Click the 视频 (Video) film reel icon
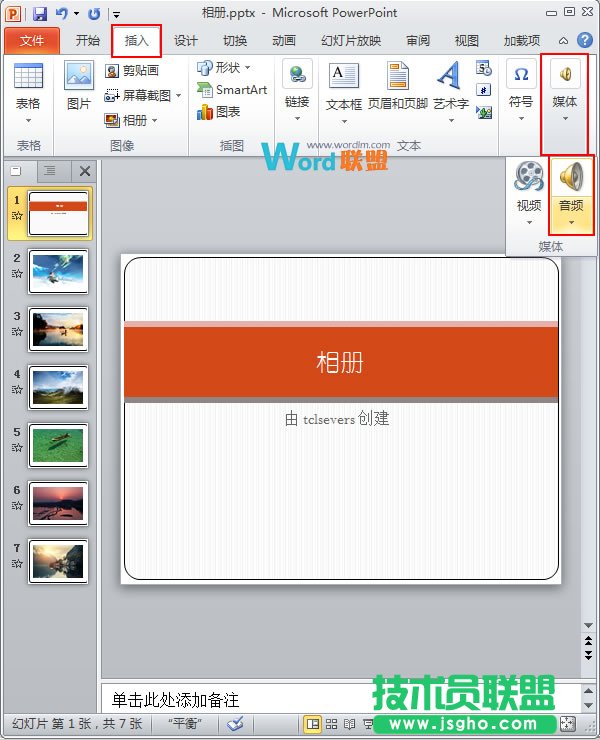Image resolution: width=600 pixels, height=740 pixels. point(529,177)
